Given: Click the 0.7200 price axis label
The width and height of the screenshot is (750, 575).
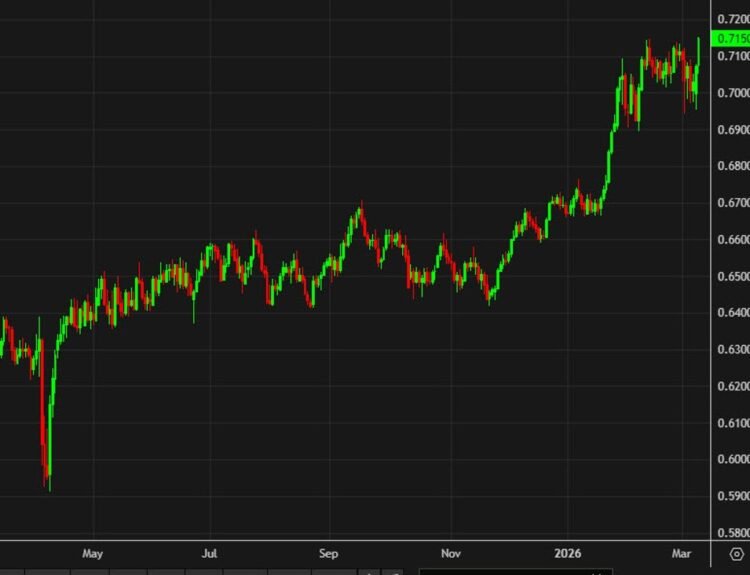Looking at the screenshot, I should pyautogui.click(x=733, y=19).
